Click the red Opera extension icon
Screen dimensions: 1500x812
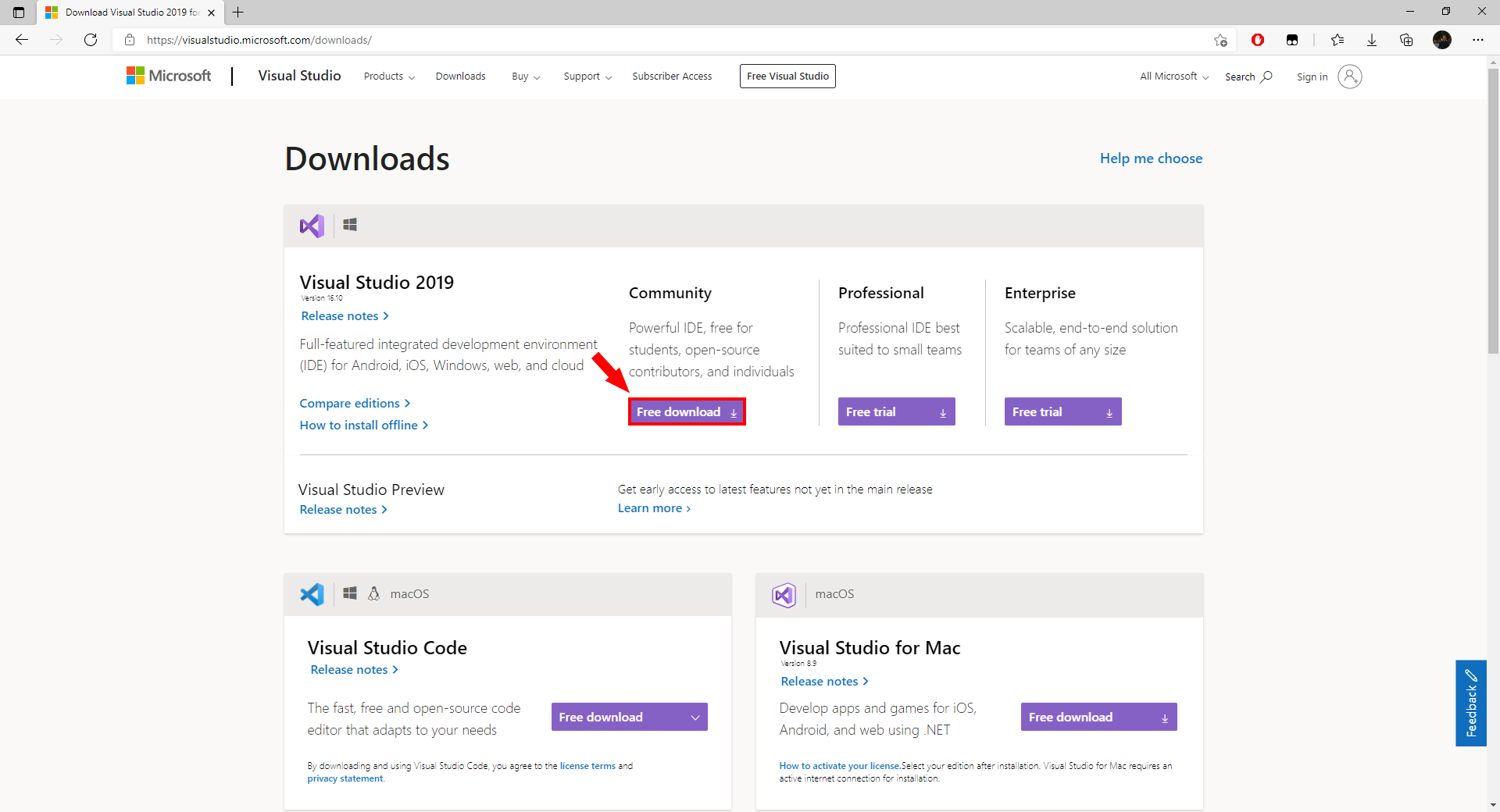pos(1258,40)
